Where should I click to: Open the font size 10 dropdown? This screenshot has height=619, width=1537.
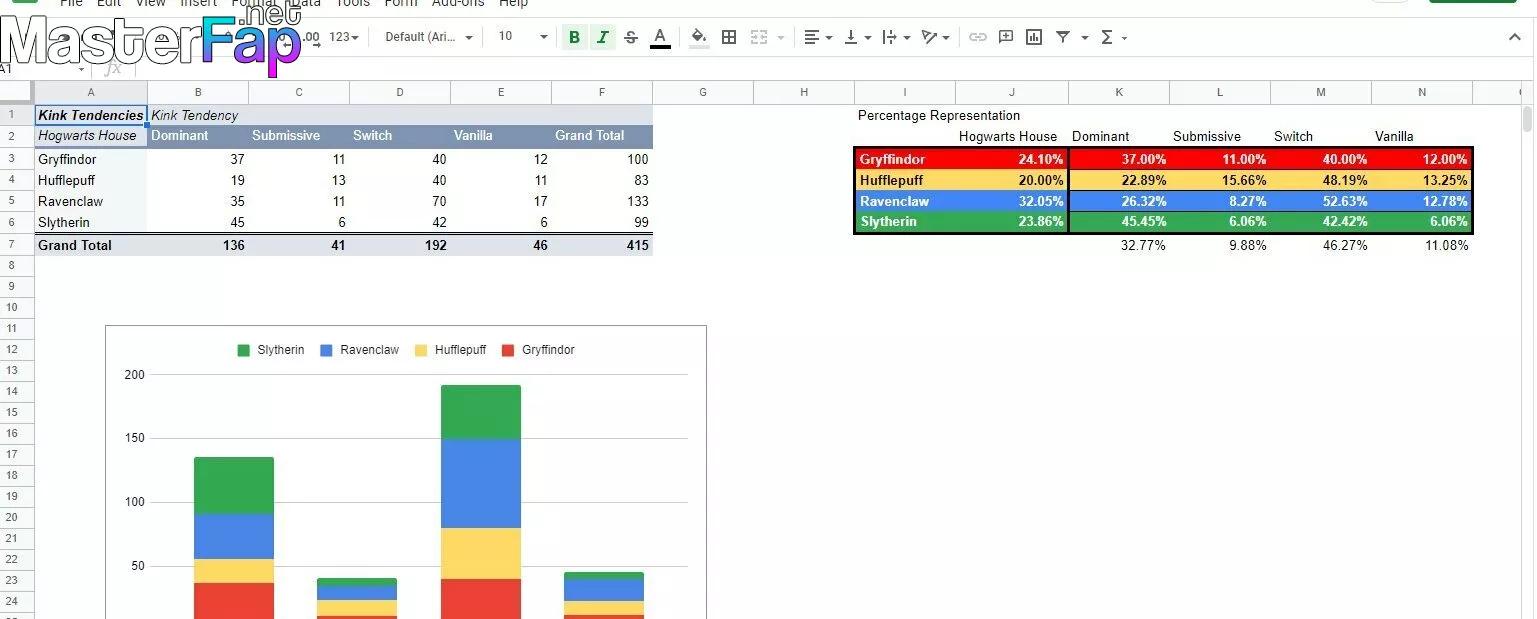[523, 37]
